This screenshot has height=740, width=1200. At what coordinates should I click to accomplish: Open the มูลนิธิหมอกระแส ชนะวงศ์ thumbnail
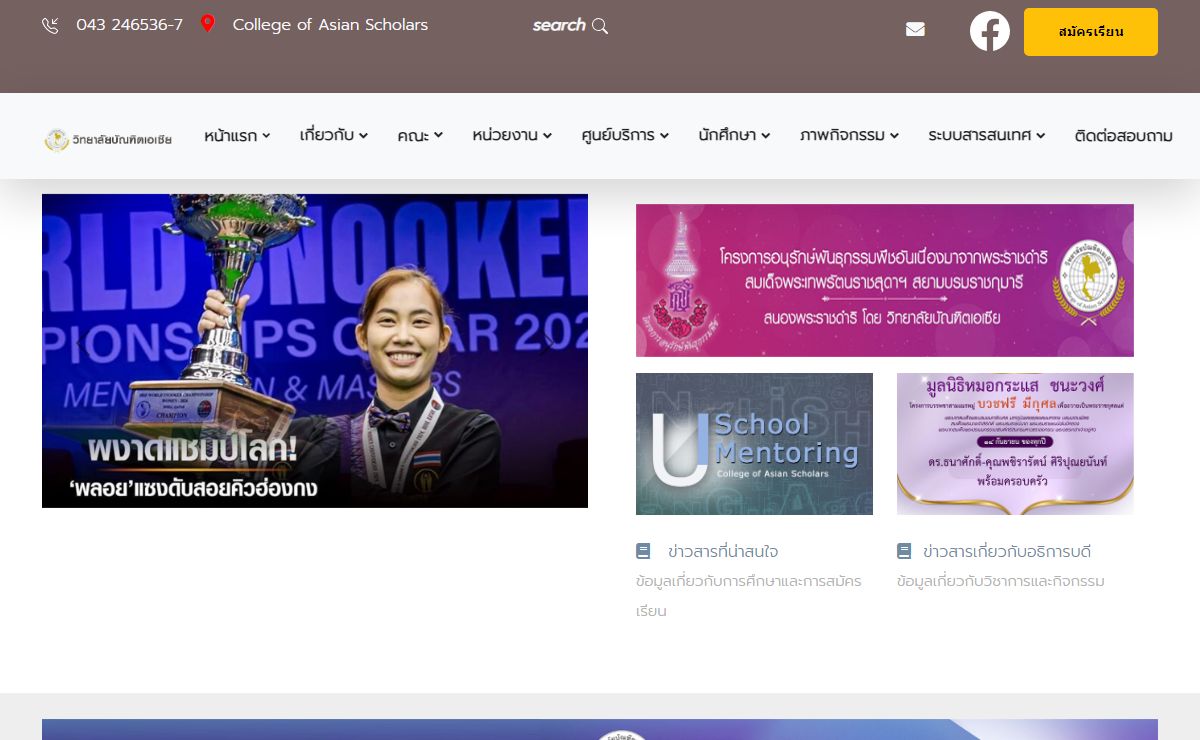pos(1015,444)
